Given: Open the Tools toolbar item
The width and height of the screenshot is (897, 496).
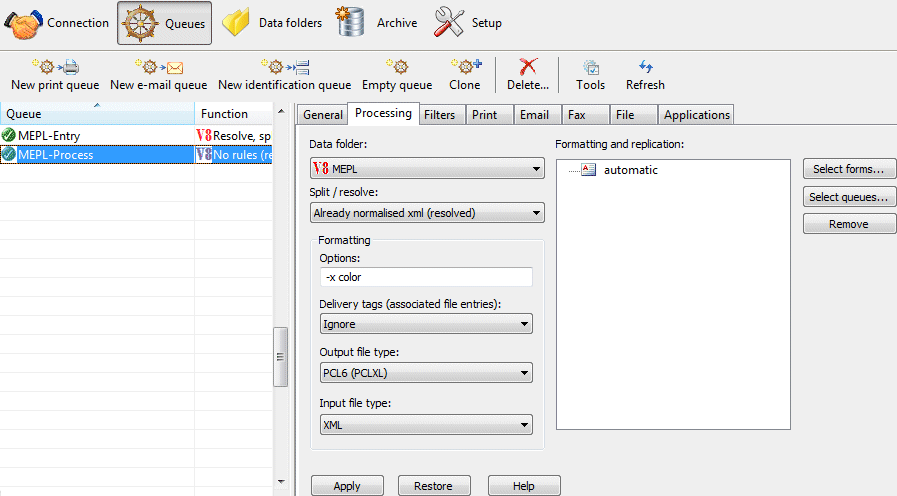Looking at the screenshot, I should pos(590,75).
